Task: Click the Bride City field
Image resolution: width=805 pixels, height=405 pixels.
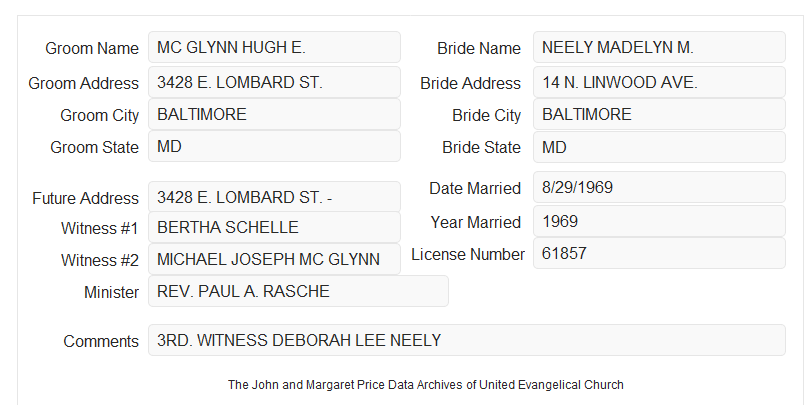Action: point(659,114)
